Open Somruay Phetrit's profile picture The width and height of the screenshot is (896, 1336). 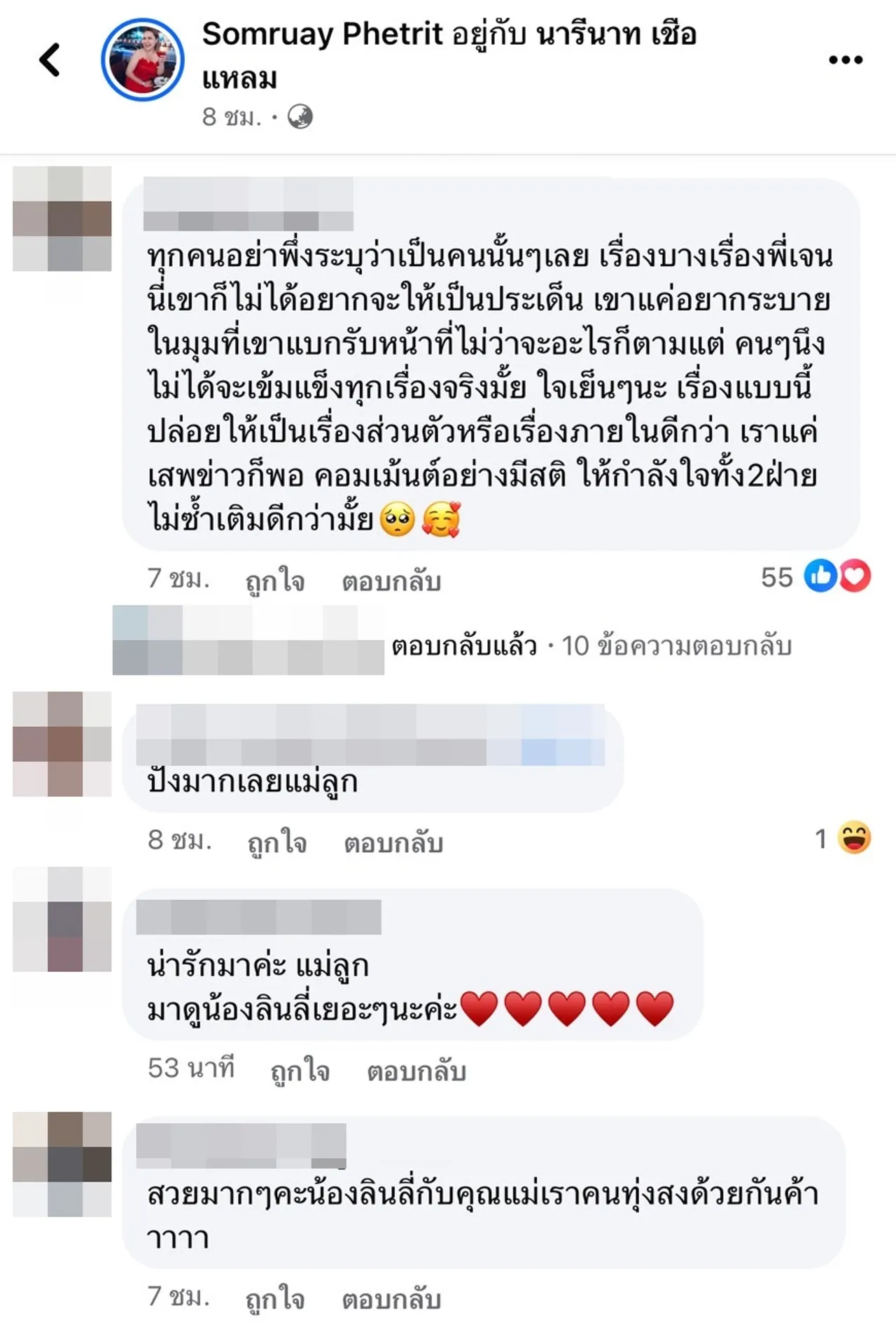(x=143, y=60)
